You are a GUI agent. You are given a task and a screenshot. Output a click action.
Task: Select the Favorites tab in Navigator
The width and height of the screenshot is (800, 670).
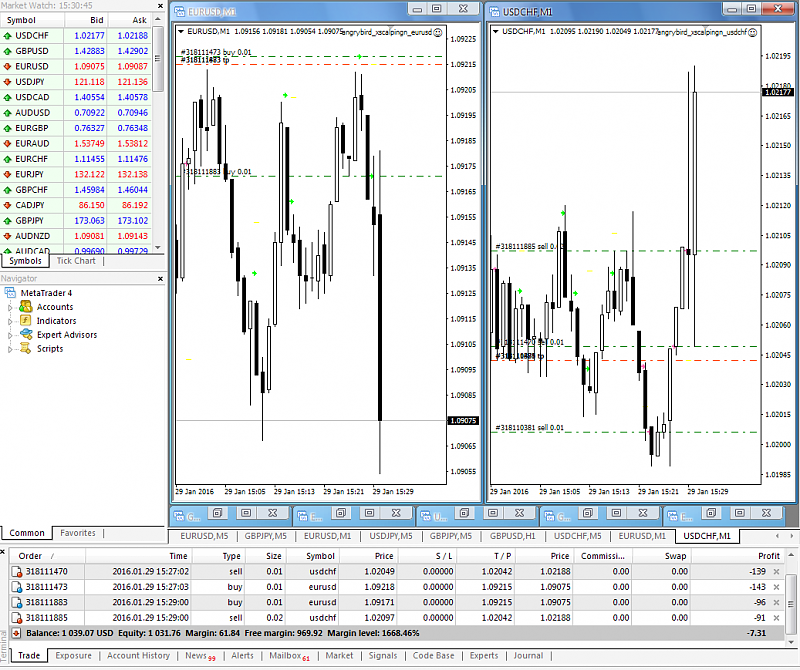(x=77, y=533)
